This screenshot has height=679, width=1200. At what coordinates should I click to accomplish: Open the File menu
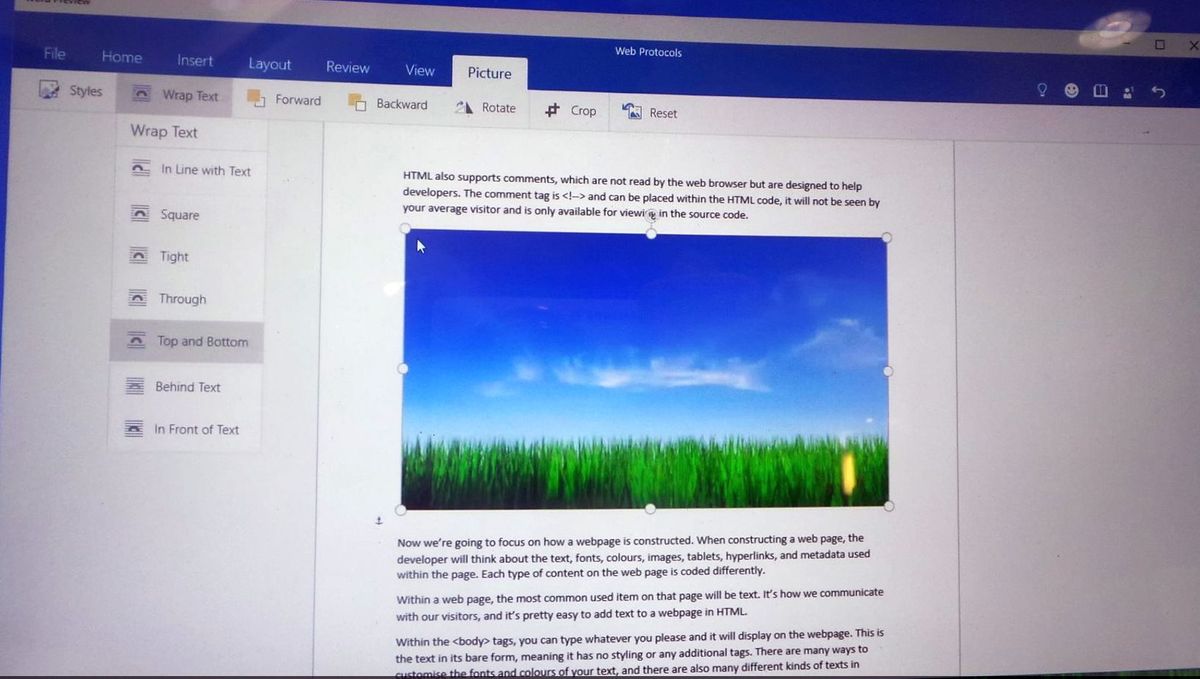54,53
